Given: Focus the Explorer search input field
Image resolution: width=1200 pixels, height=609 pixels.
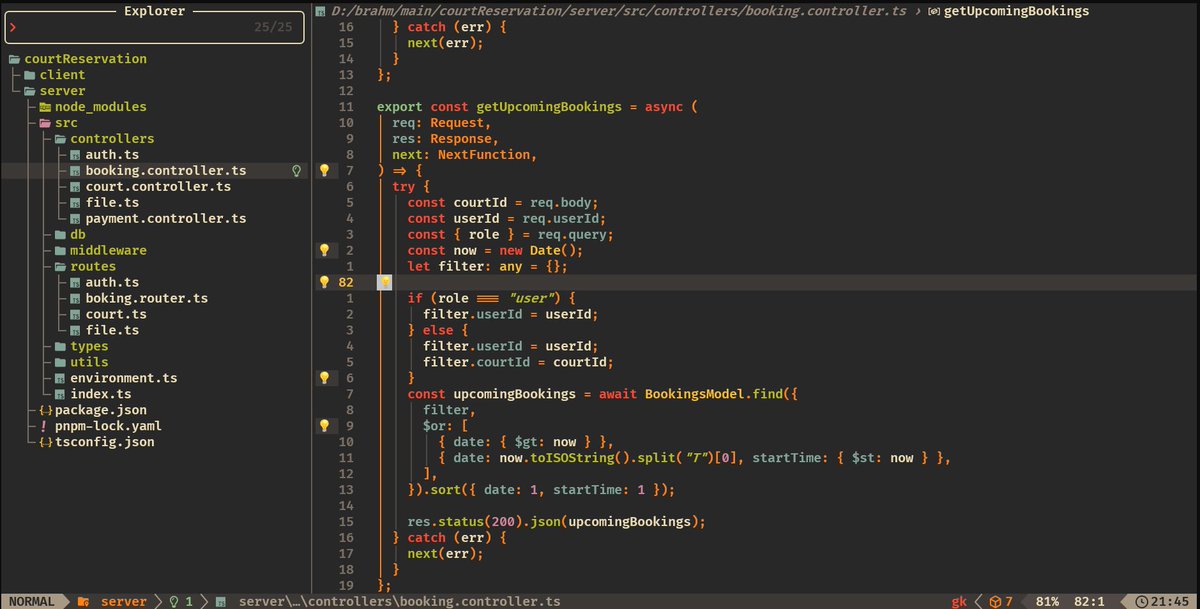Looking at the screenshot, I should click(x=154, y=28).
